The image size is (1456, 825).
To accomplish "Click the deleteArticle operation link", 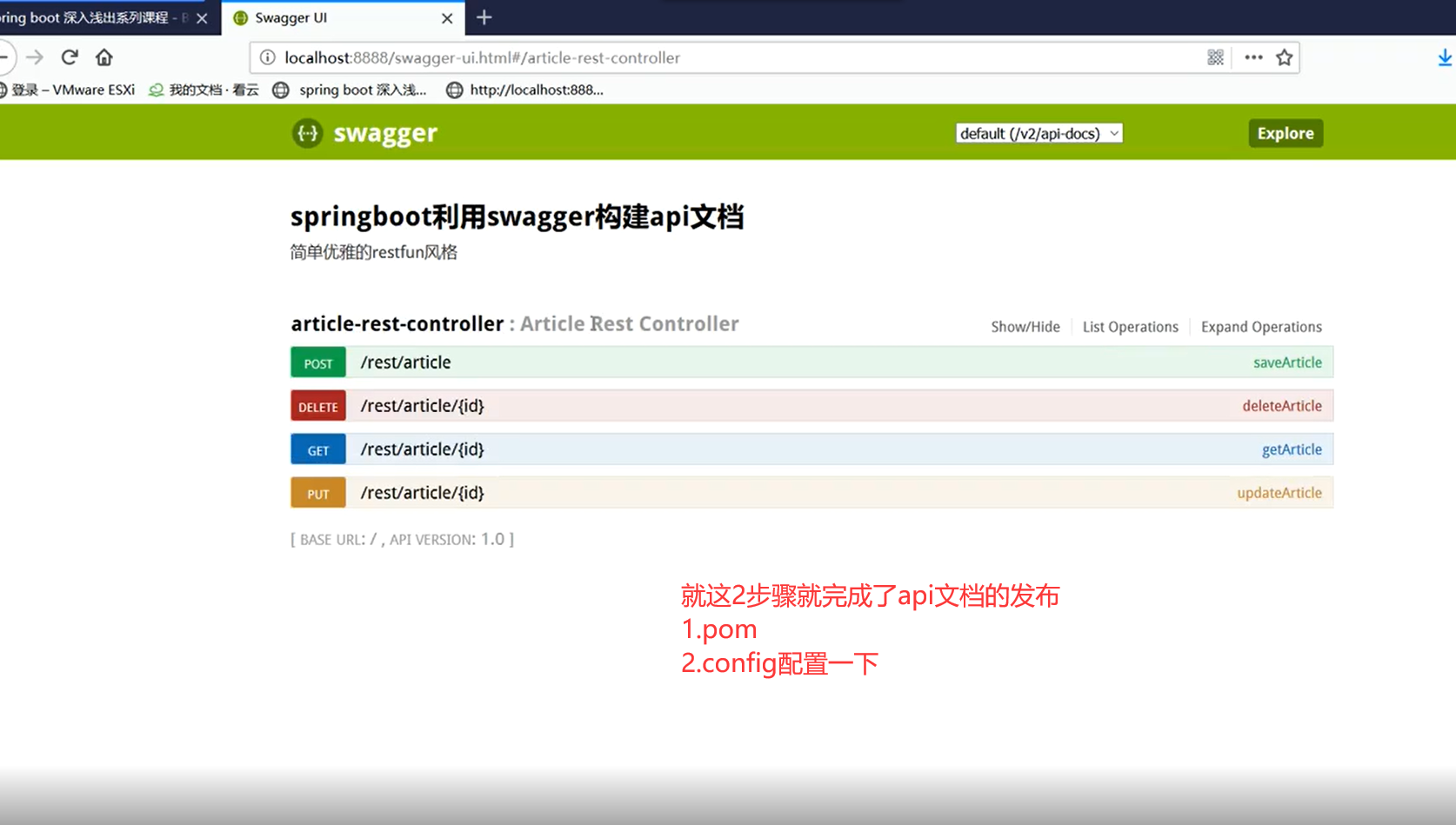I will [x=1282, y=406].
